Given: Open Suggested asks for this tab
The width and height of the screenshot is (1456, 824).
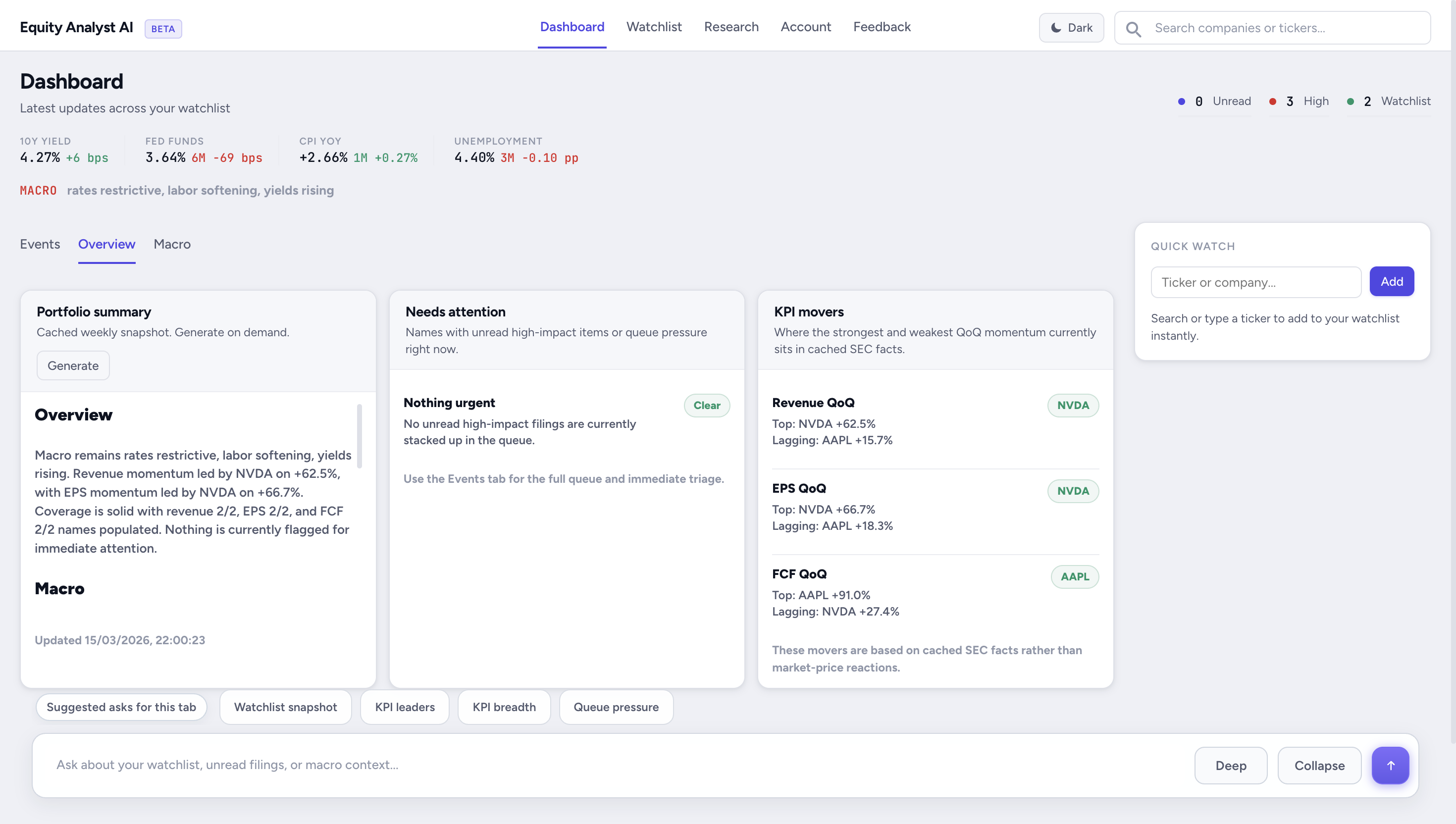Looking at the screenshot, I should click(x=121, y=707).
